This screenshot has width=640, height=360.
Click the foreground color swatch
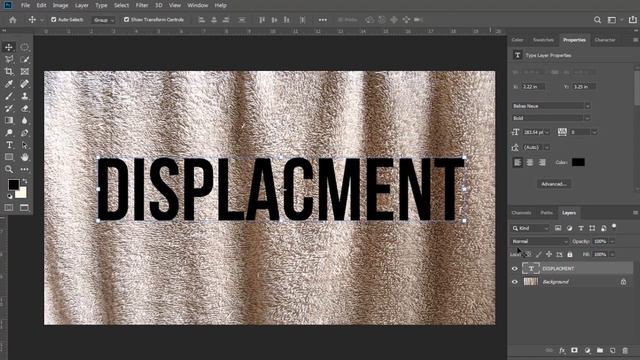[13, 184]
